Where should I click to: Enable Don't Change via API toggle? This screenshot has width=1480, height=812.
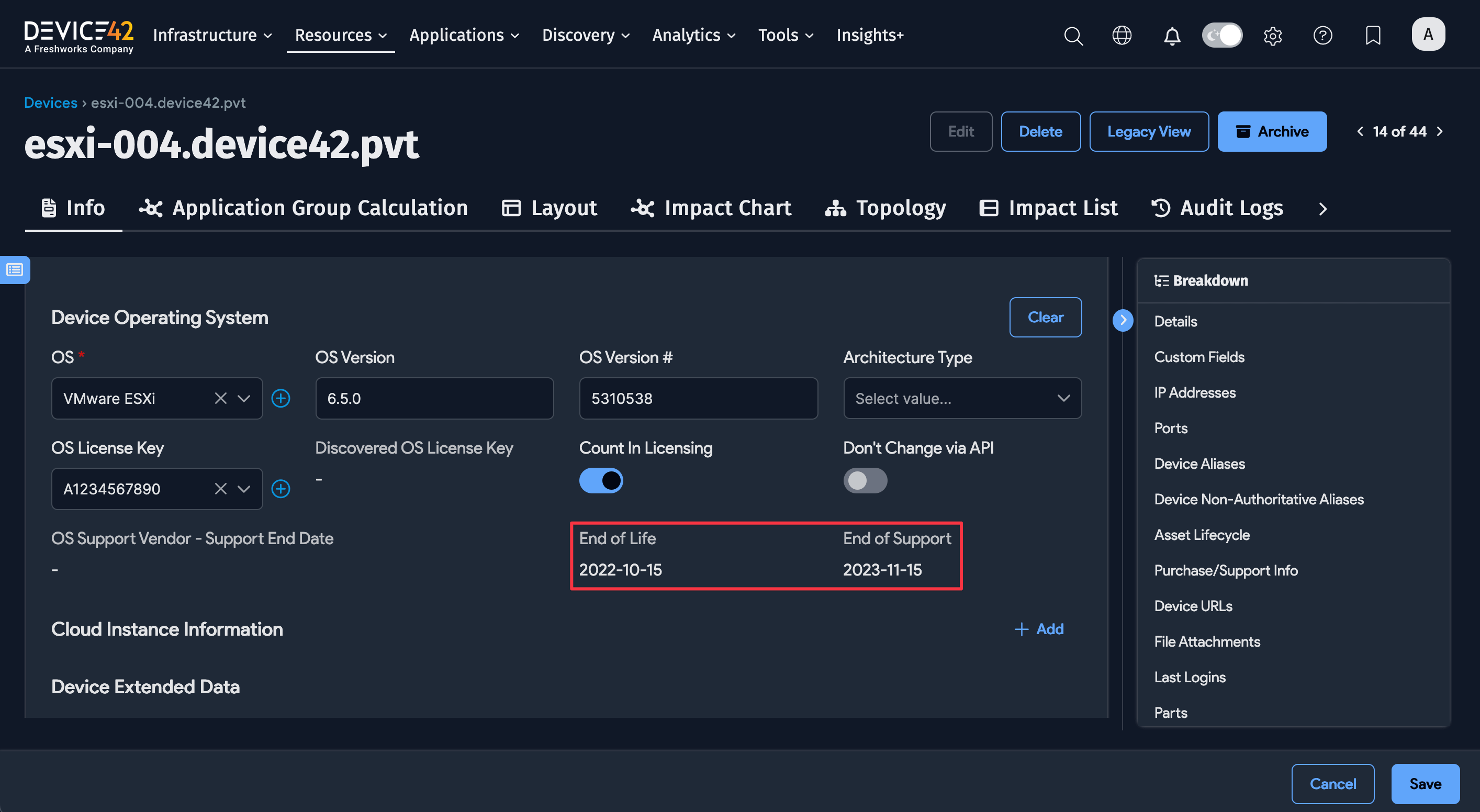(865, 481)
